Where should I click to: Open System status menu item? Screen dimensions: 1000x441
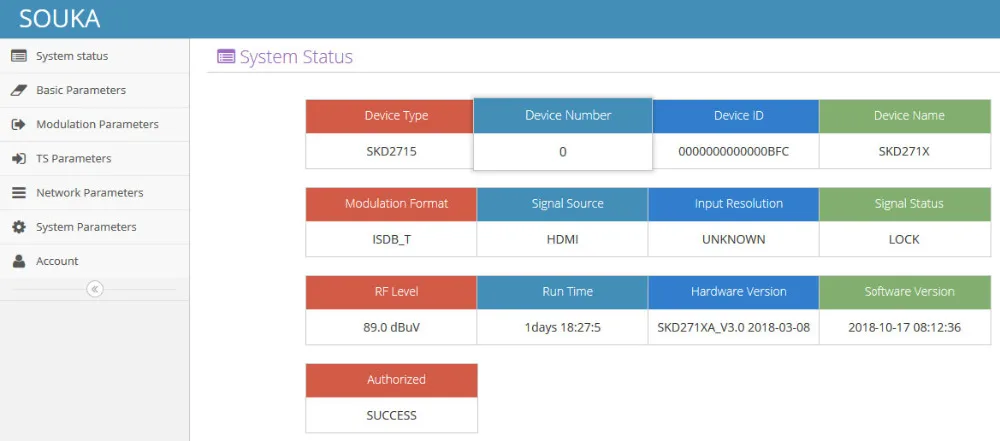click(94, 56)
